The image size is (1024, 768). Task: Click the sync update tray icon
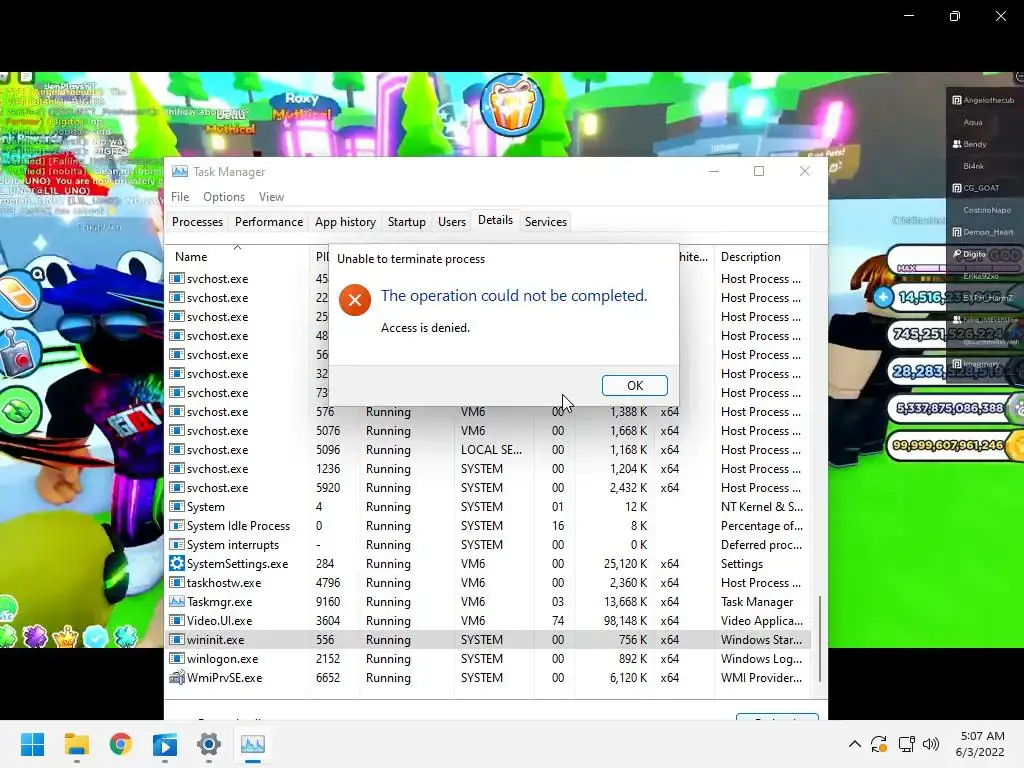(x=879, y=744)
